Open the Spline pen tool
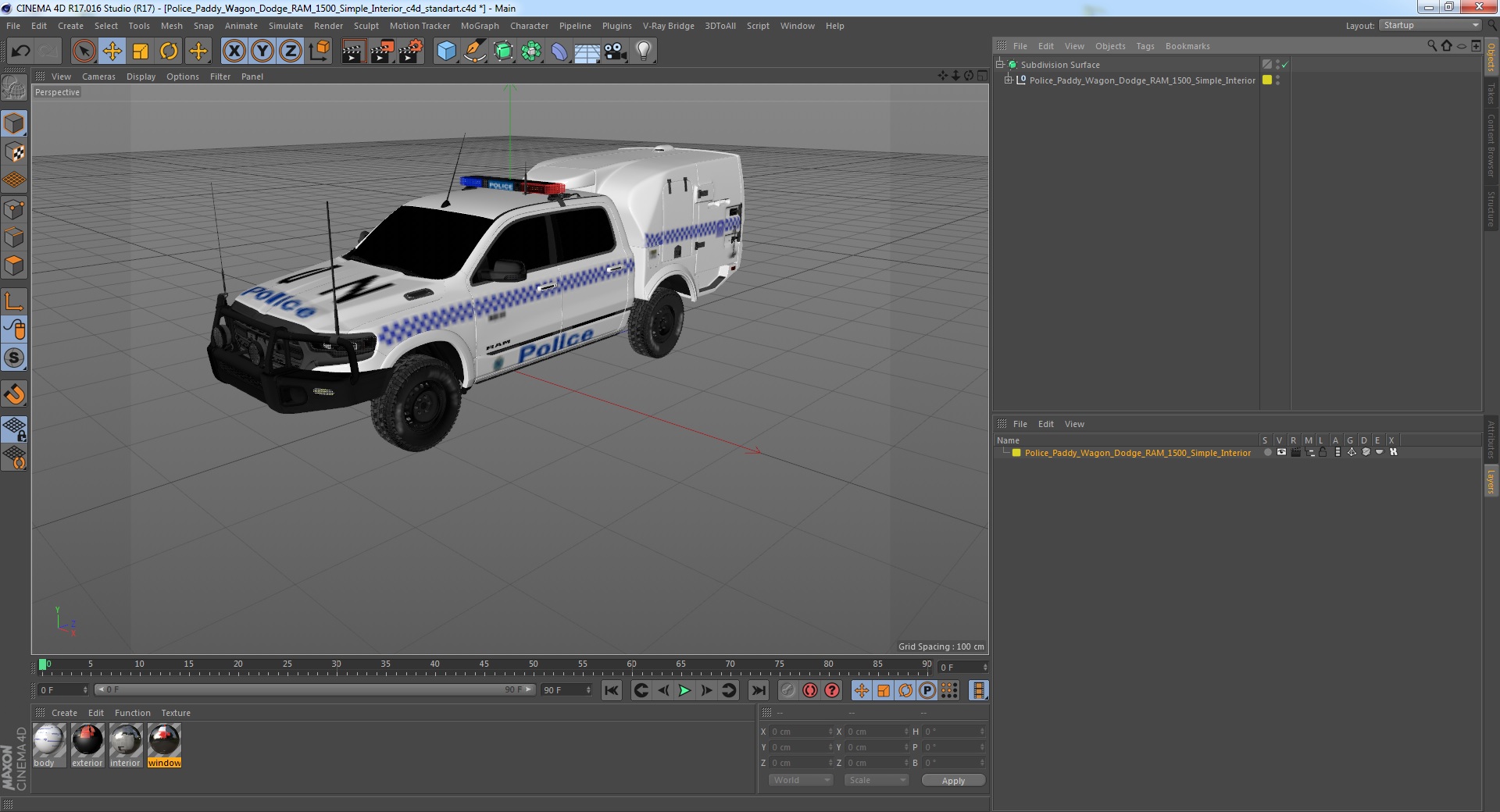This screenshot has height=812, width=1500. pos(474,52)
